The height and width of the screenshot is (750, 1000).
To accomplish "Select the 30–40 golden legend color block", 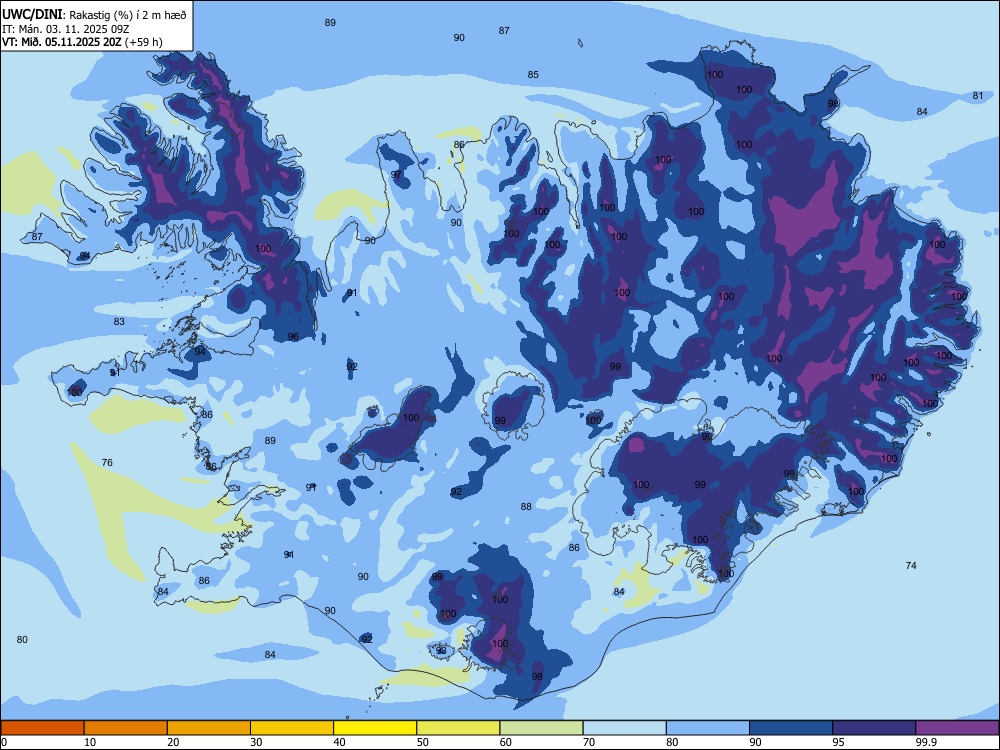I will [292, 728].
